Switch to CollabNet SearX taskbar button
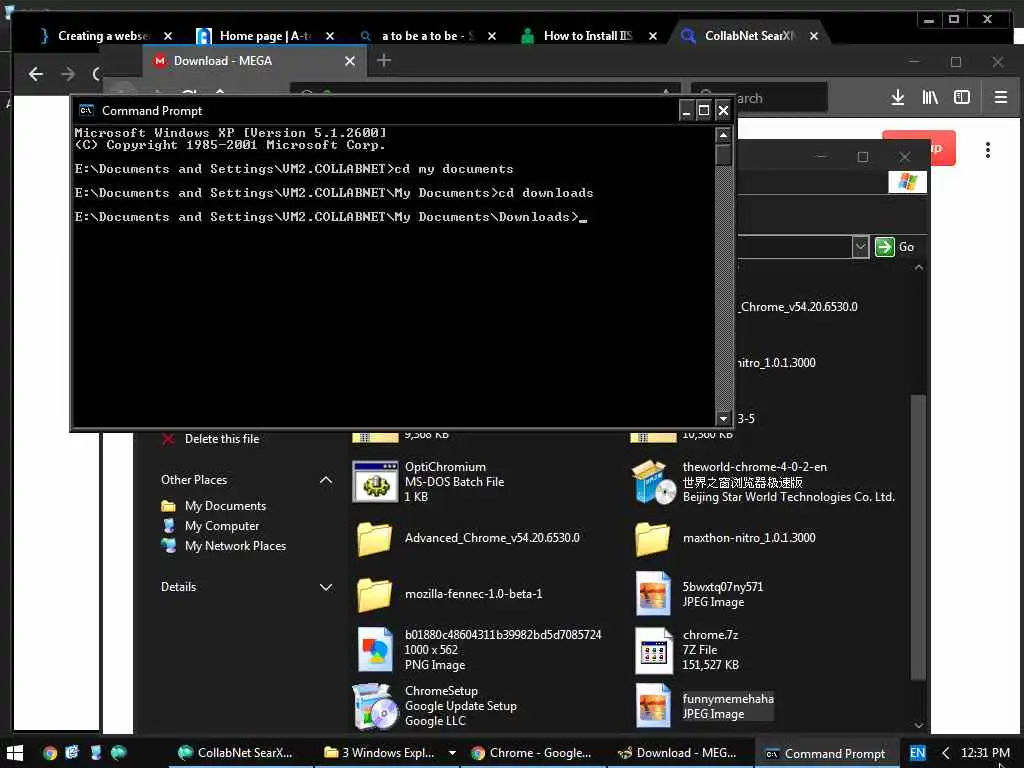Image resolution: width=1024 pixels, height=768 pixels. 236,753
